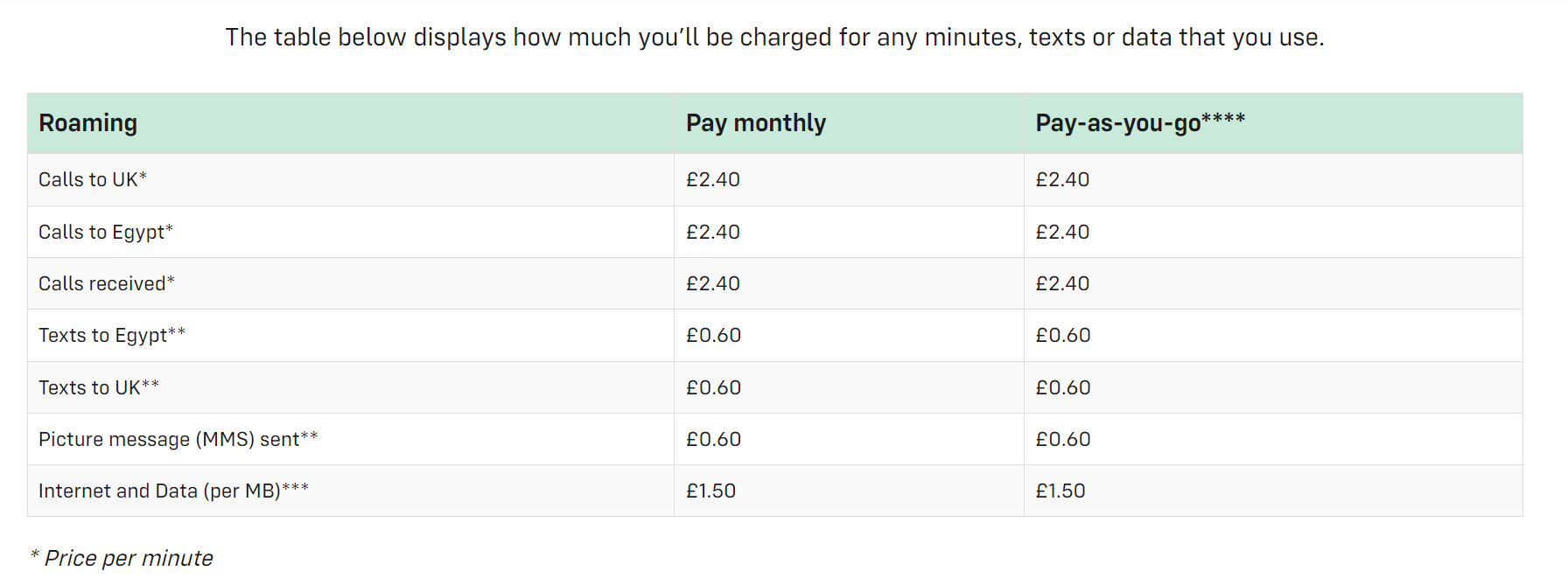Select the Calls received row label
Image resolution: width=1568 pixels, height=578 pixels.
pyautogui.click(x=107, y=283)
